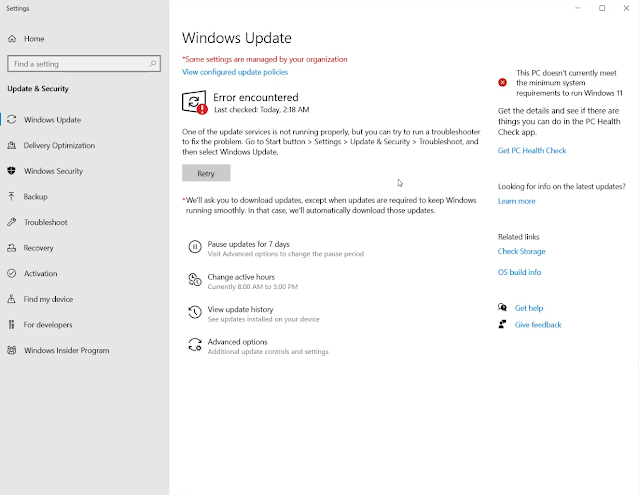Click the Windows Insider Program icon

tap(12, 350)
